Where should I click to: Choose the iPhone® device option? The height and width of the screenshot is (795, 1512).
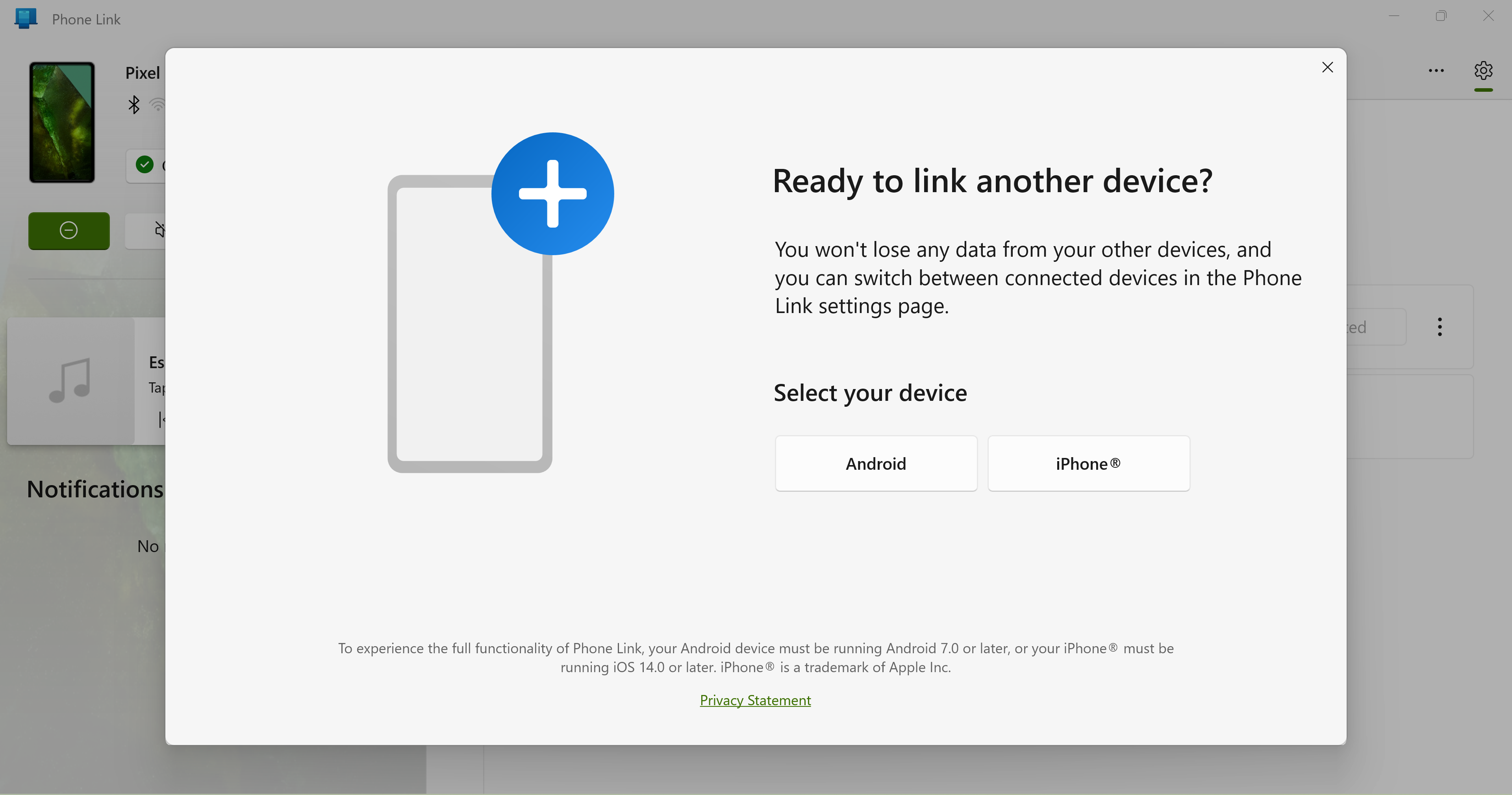click(1089, 463)
